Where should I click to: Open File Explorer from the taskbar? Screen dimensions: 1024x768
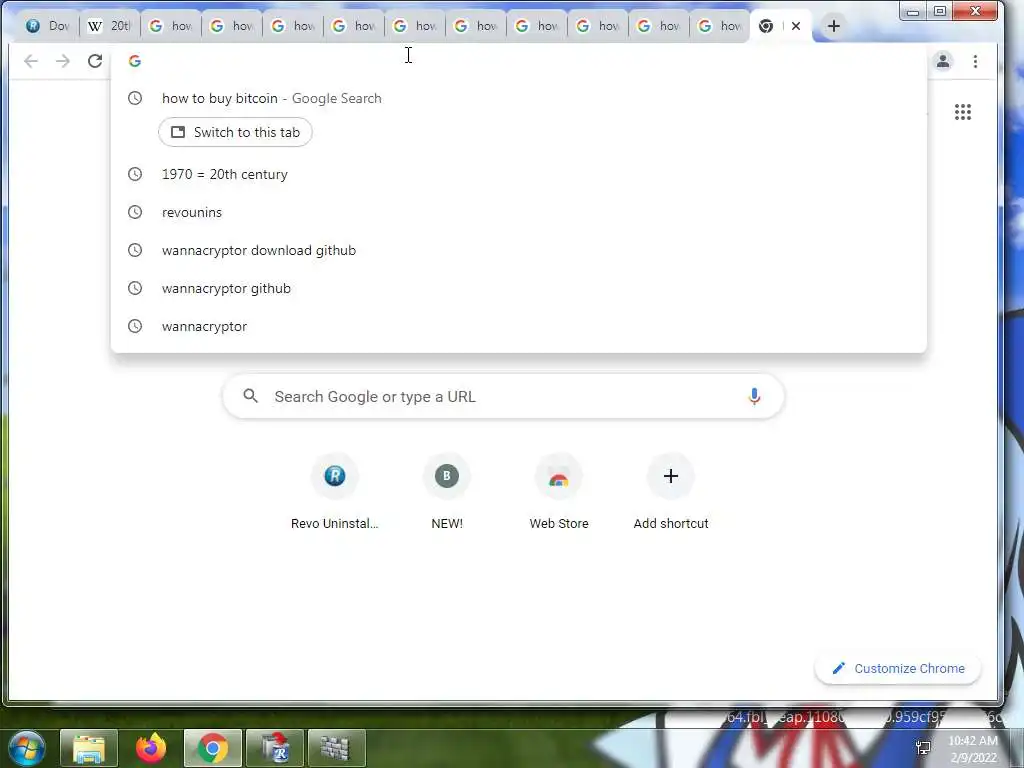89,748
